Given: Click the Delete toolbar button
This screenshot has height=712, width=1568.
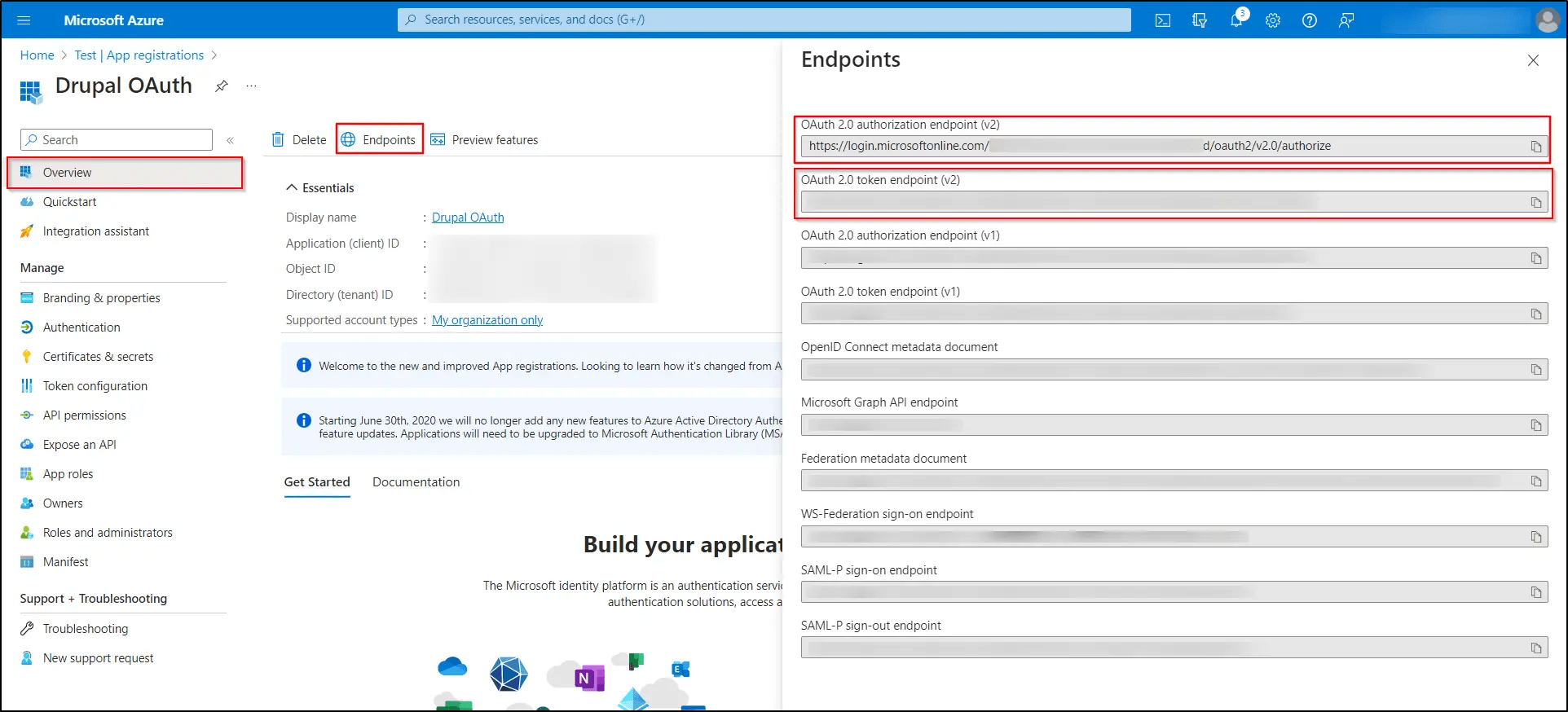Looking at the screenshot, I should point(298,140).
